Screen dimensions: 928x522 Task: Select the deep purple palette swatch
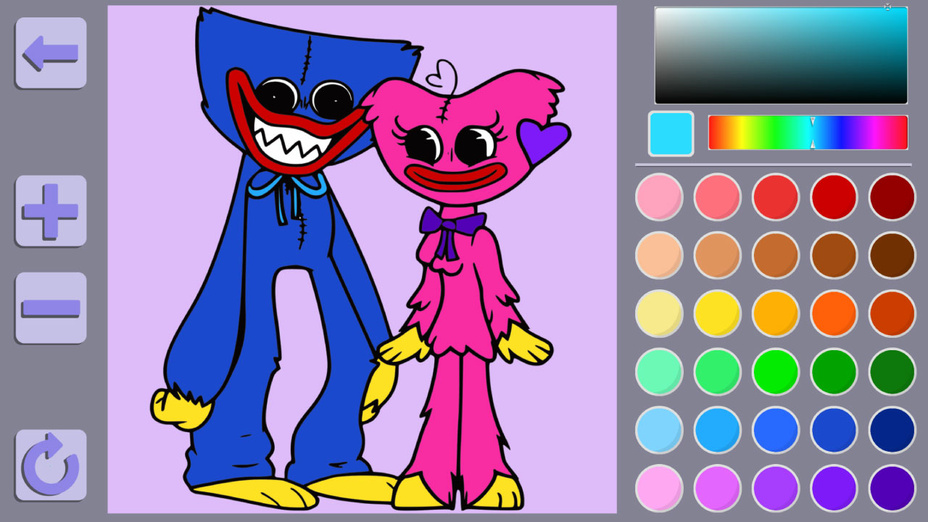click(892, 488)
